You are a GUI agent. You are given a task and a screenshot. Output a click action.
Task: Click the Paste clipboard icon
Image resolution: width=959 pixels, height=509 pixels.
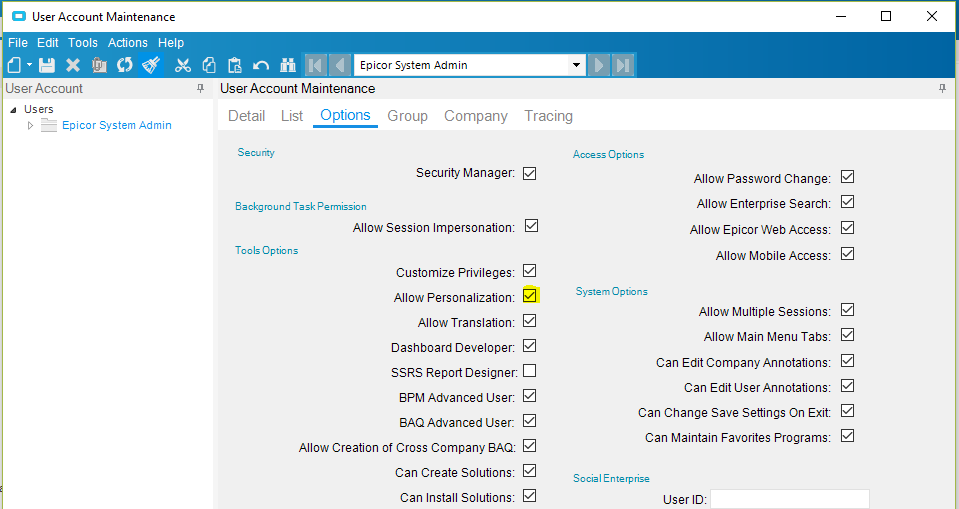(235, 65)
